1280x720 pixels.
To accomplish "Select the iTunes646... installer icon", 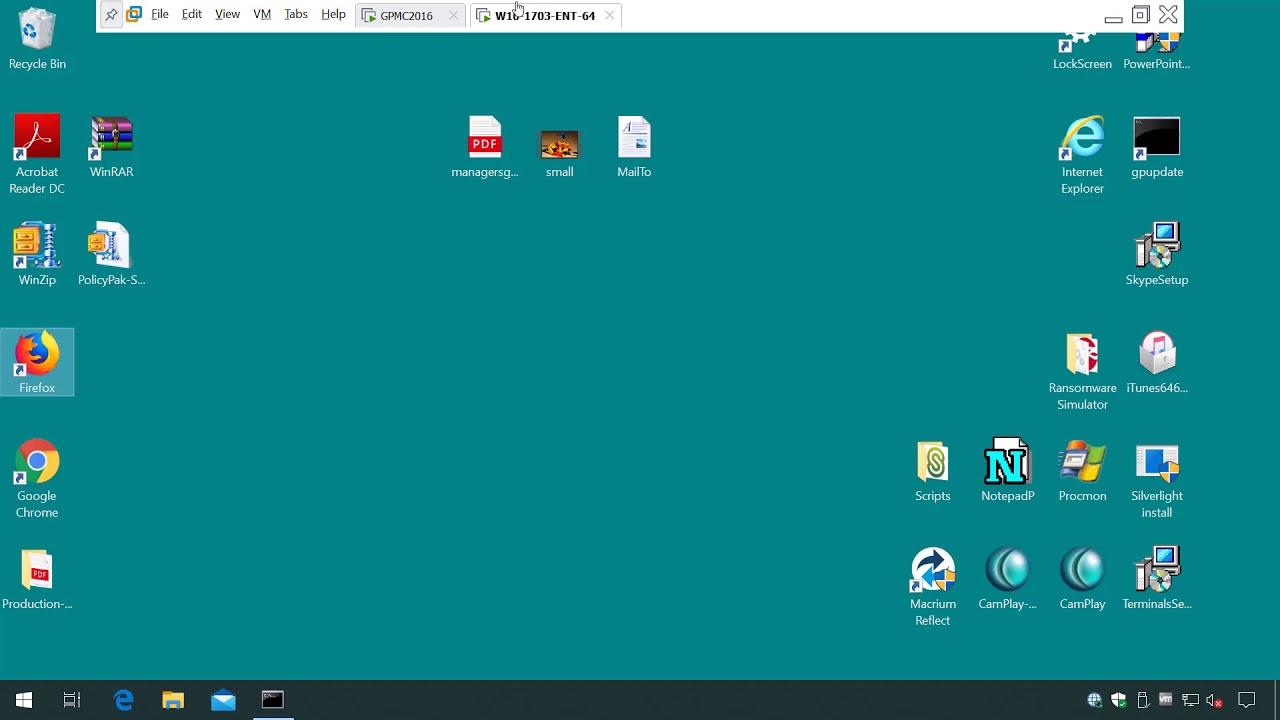I will [1157, 363].
